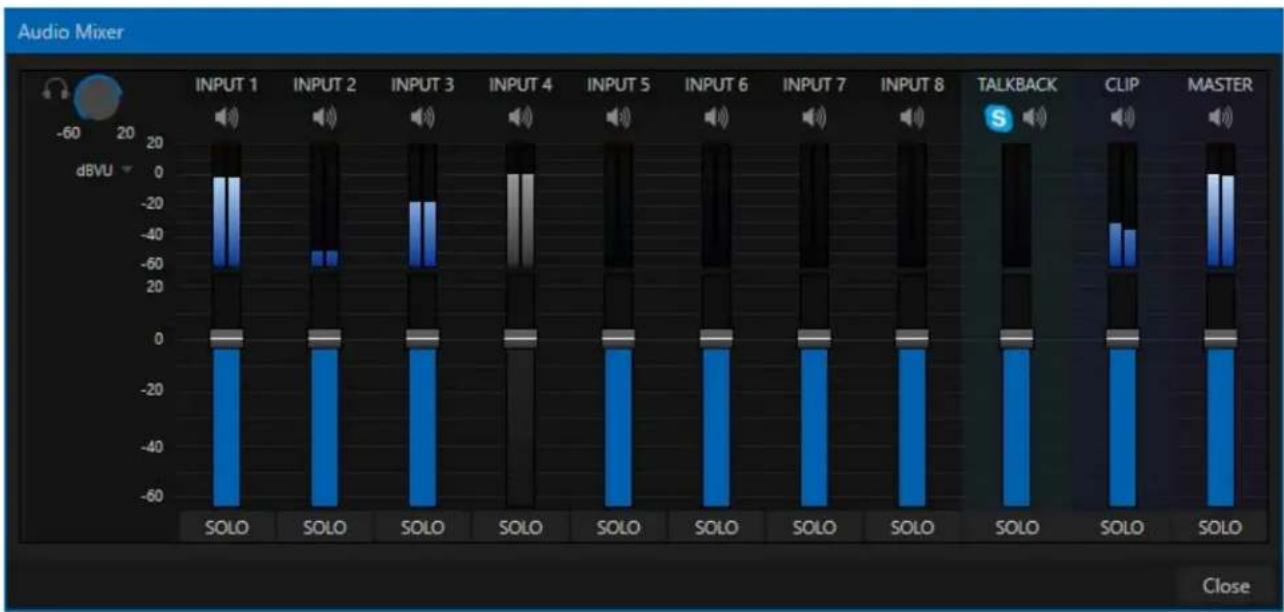This screenshot has width=1284, height=612.
Task: Solo INPUT 3
Action: click(x=422, y=527)
